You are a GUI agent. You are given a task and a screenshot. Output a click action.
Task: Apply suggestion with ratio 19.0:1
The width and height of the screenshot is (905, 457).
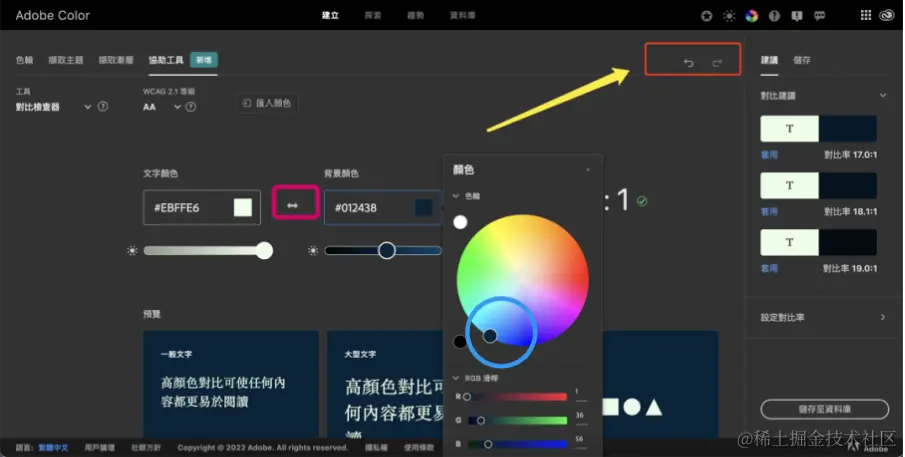(769, 268)
